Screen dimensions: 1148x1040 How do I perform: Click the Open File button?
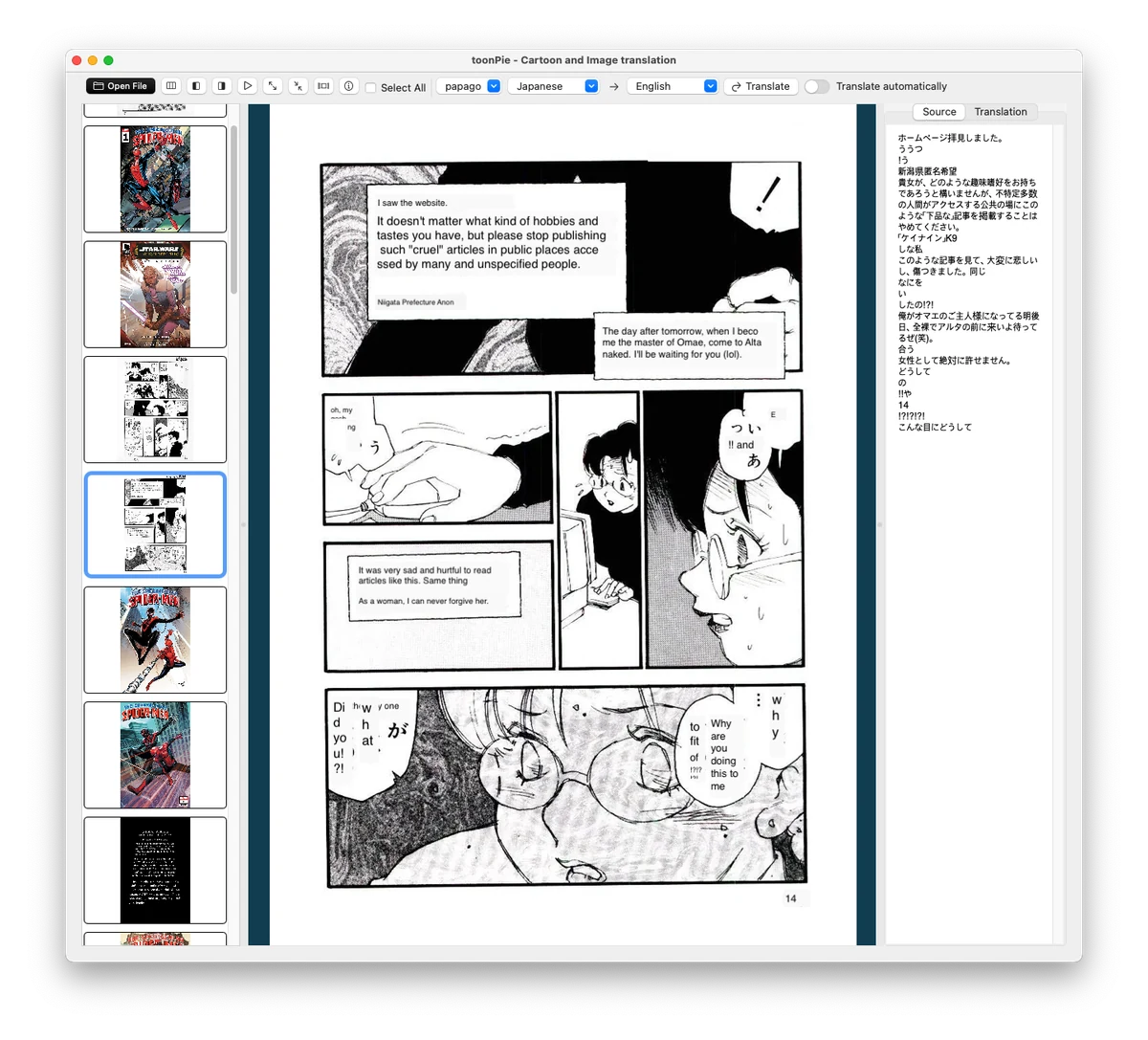(121, 86)
